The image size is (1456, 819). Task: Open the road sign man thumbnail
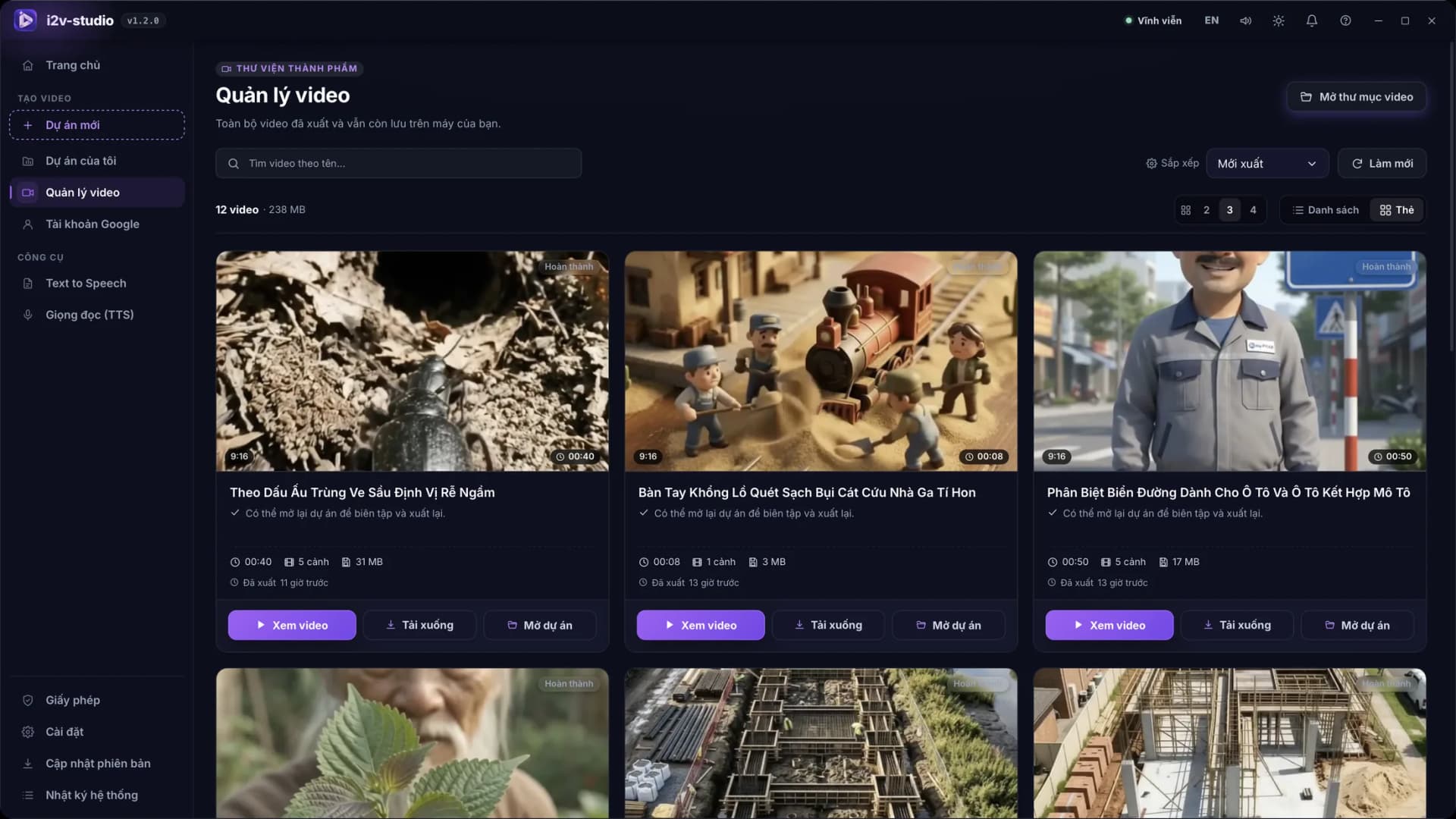1230,362
